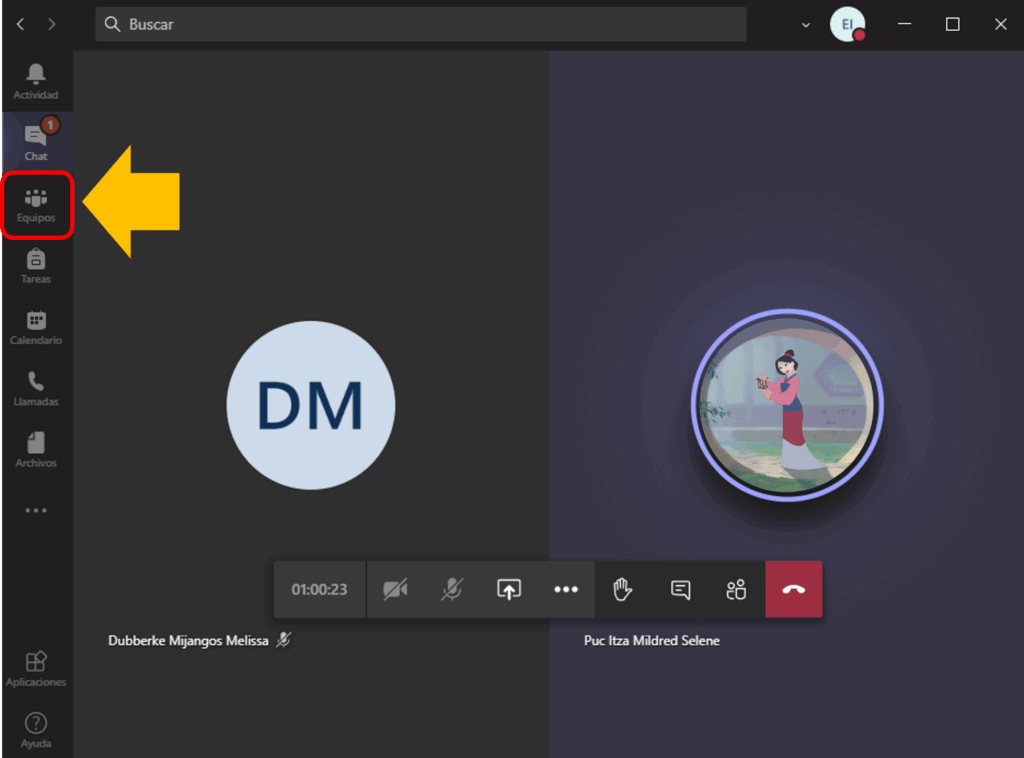Expand more apps ellipsis in sidebar

pyautogui.click(x=36, y=510)
